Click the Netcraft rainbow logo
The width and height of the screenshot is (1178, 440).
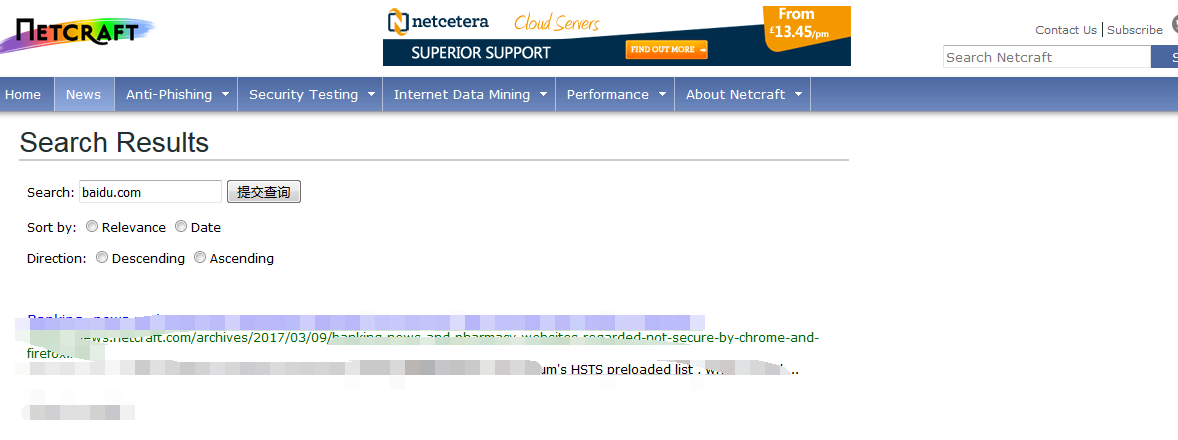point(78,33)
